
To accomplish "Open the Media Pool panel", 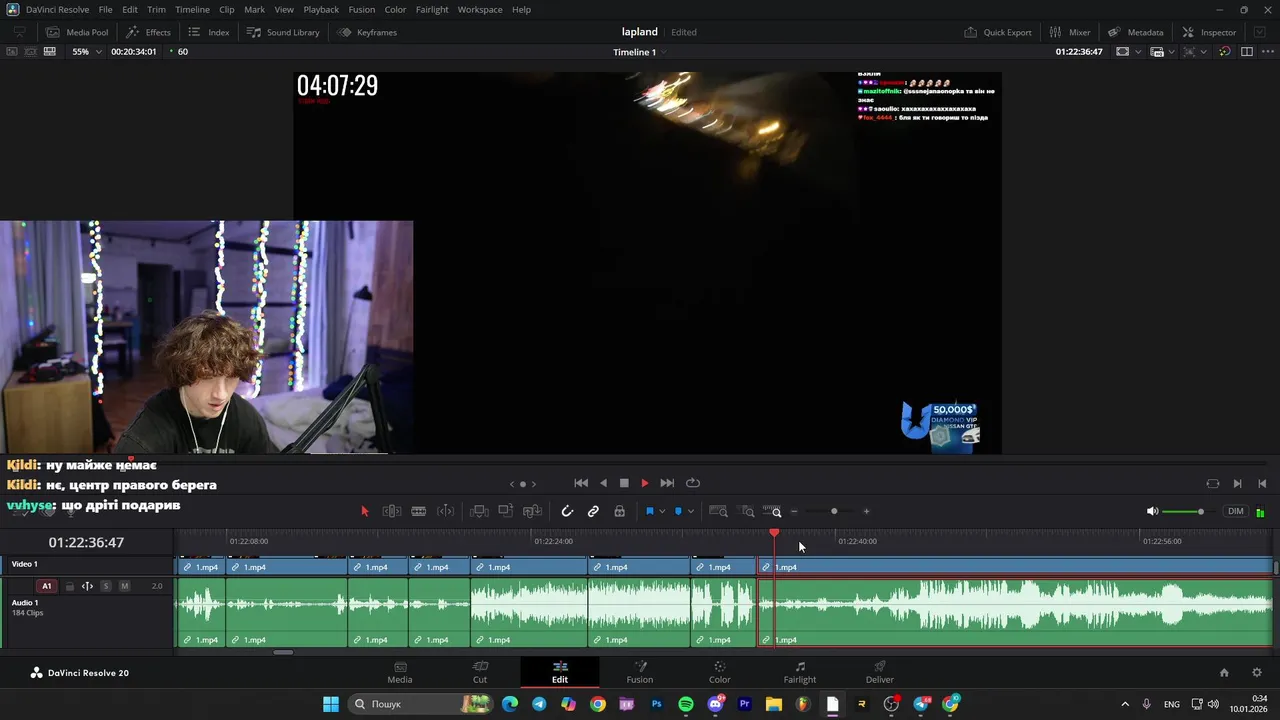I will click(x=77, y=32).
